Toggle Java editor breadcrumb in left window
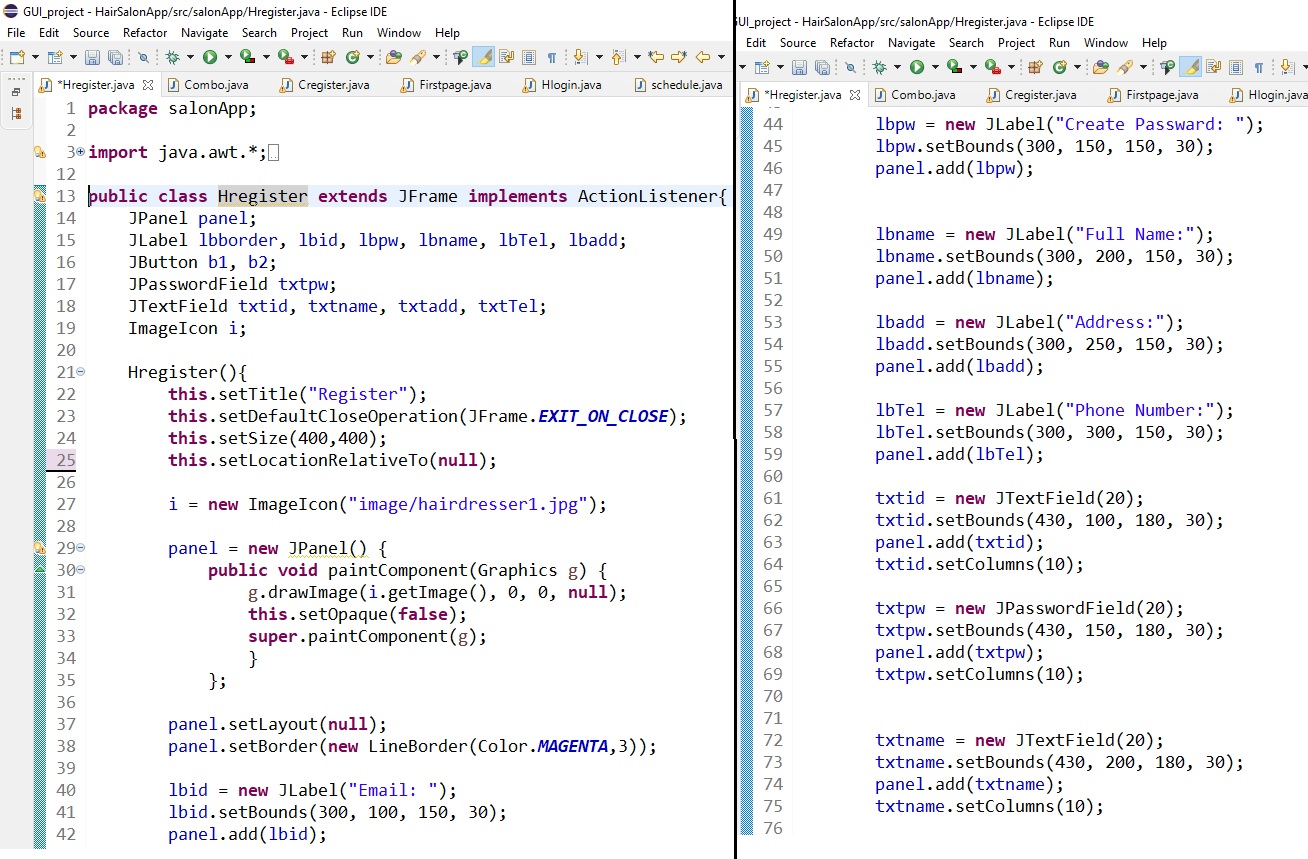 [460, 57]
